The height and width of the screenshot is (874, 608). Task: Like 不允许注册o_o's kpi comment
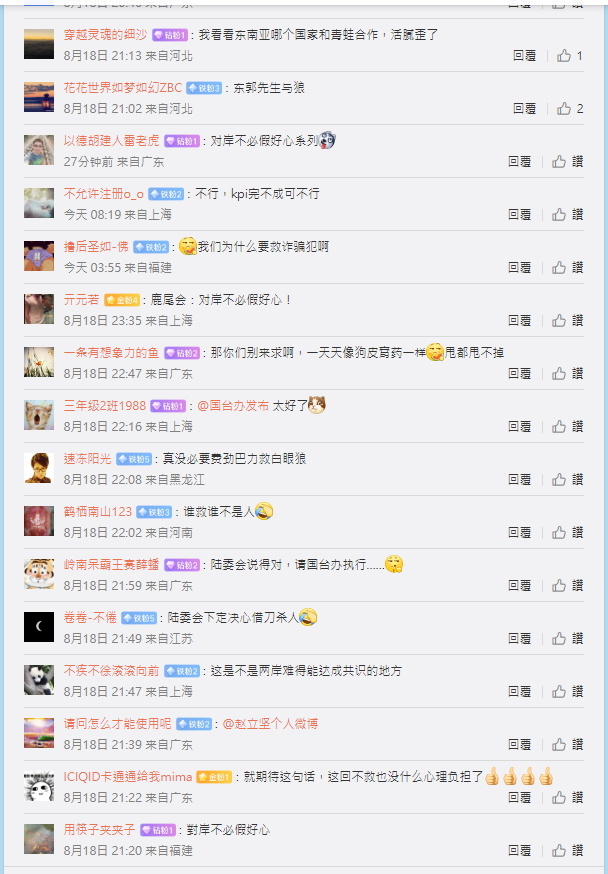pyautogui.click(x=567, y=215)
